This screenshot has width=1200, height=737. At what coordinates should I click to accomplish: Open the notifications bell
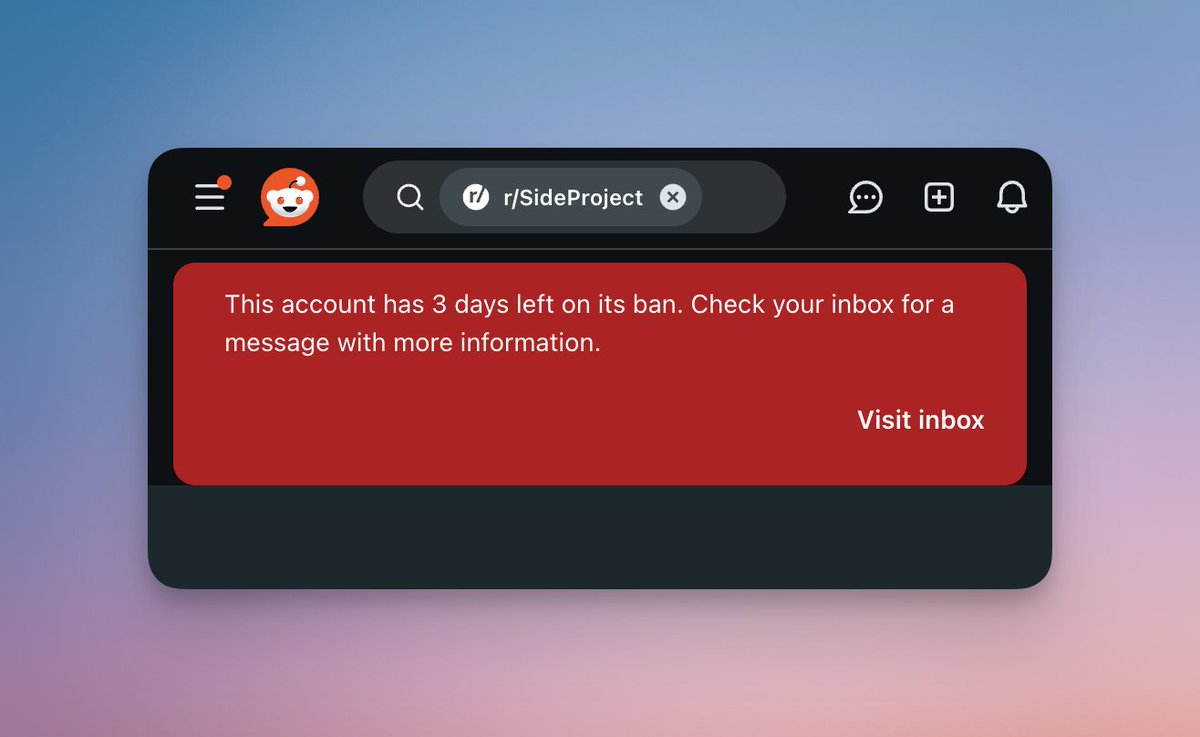pyautogui.click(x=1012, y=197)
